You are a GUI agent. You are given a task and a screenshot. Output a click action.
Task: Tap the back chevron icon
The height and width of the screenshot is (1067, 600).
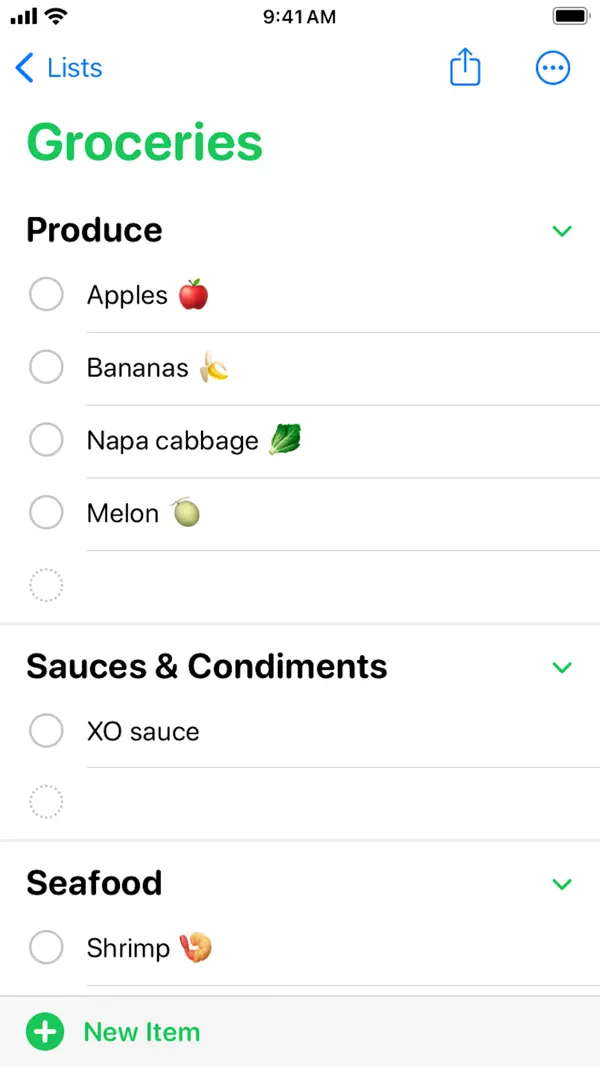point(24,68)
